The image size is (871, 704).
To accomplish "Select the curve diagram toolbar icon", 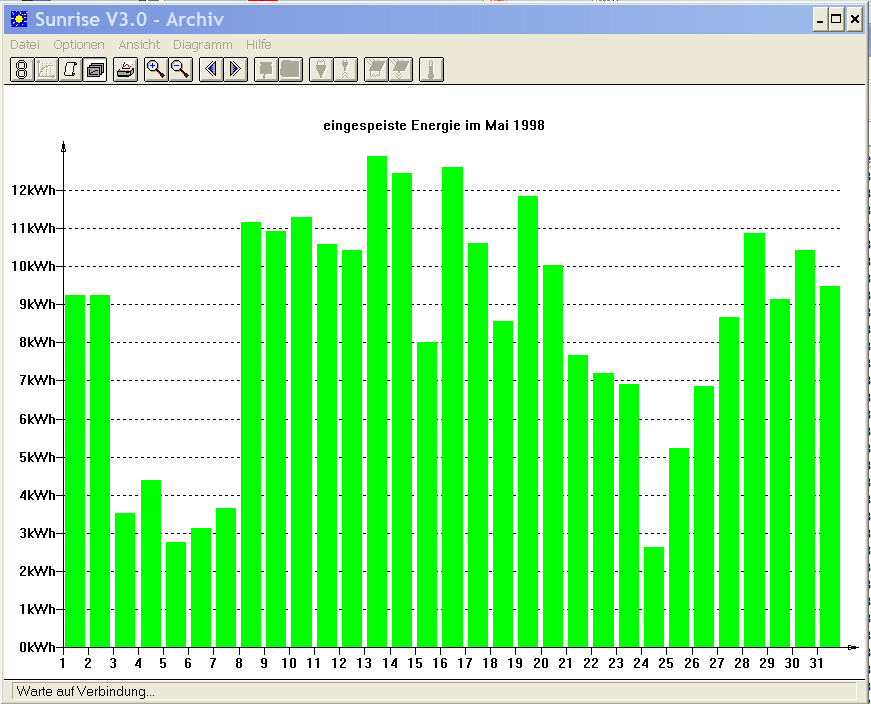I will (46, 70).
